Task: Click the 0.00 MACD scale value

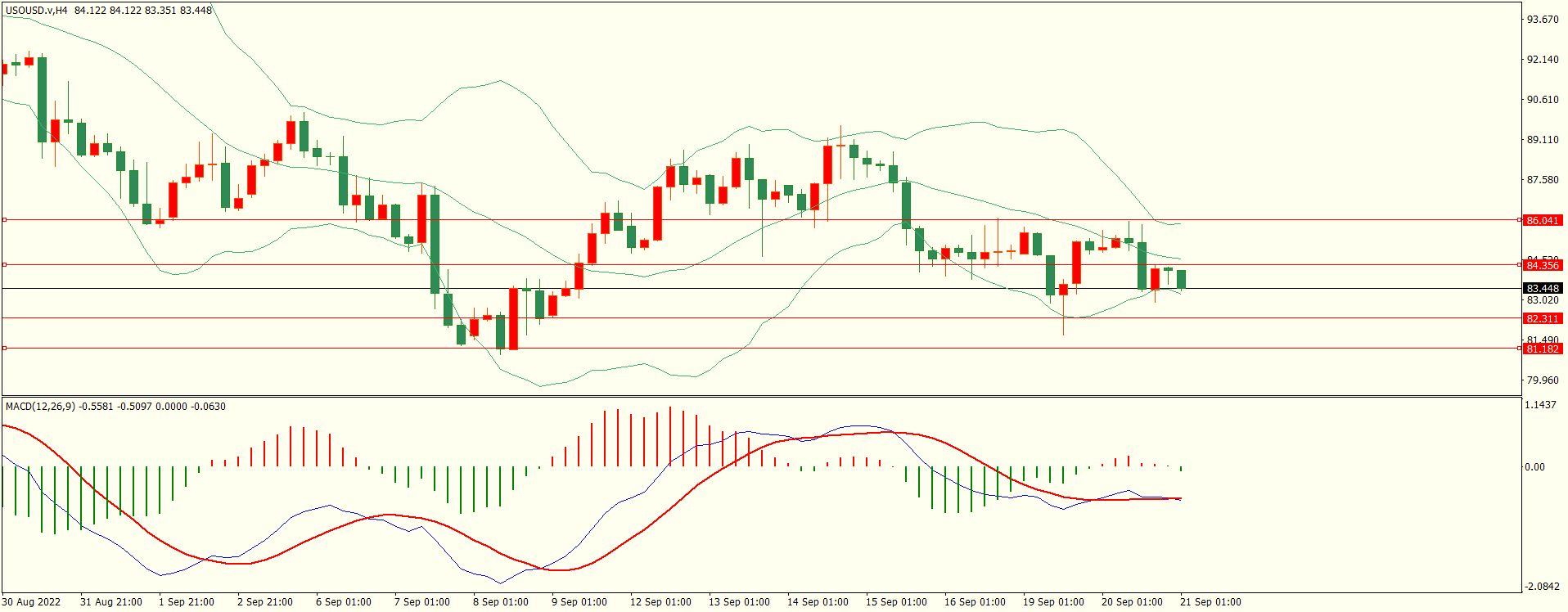Action: coord(1534,467)
